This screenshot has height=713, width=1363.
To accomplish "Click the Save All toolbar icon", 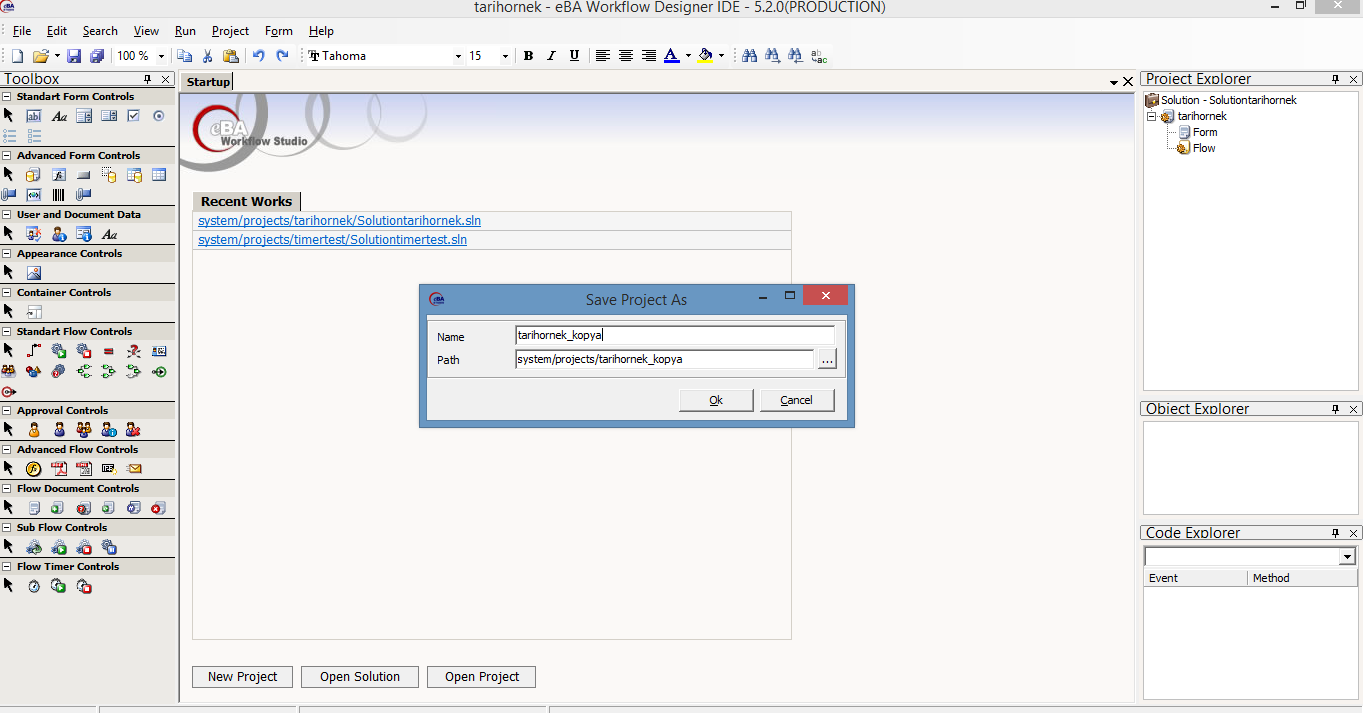I will (x=97, y=56).
